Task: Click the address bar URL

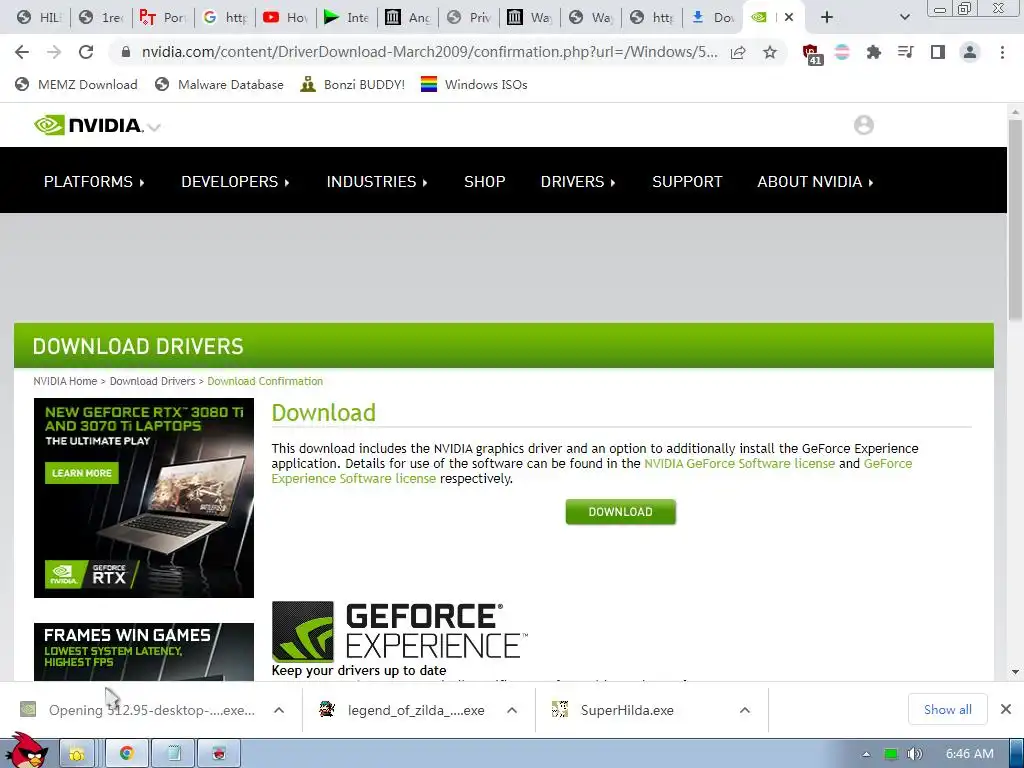Action: tap(429, 52)
